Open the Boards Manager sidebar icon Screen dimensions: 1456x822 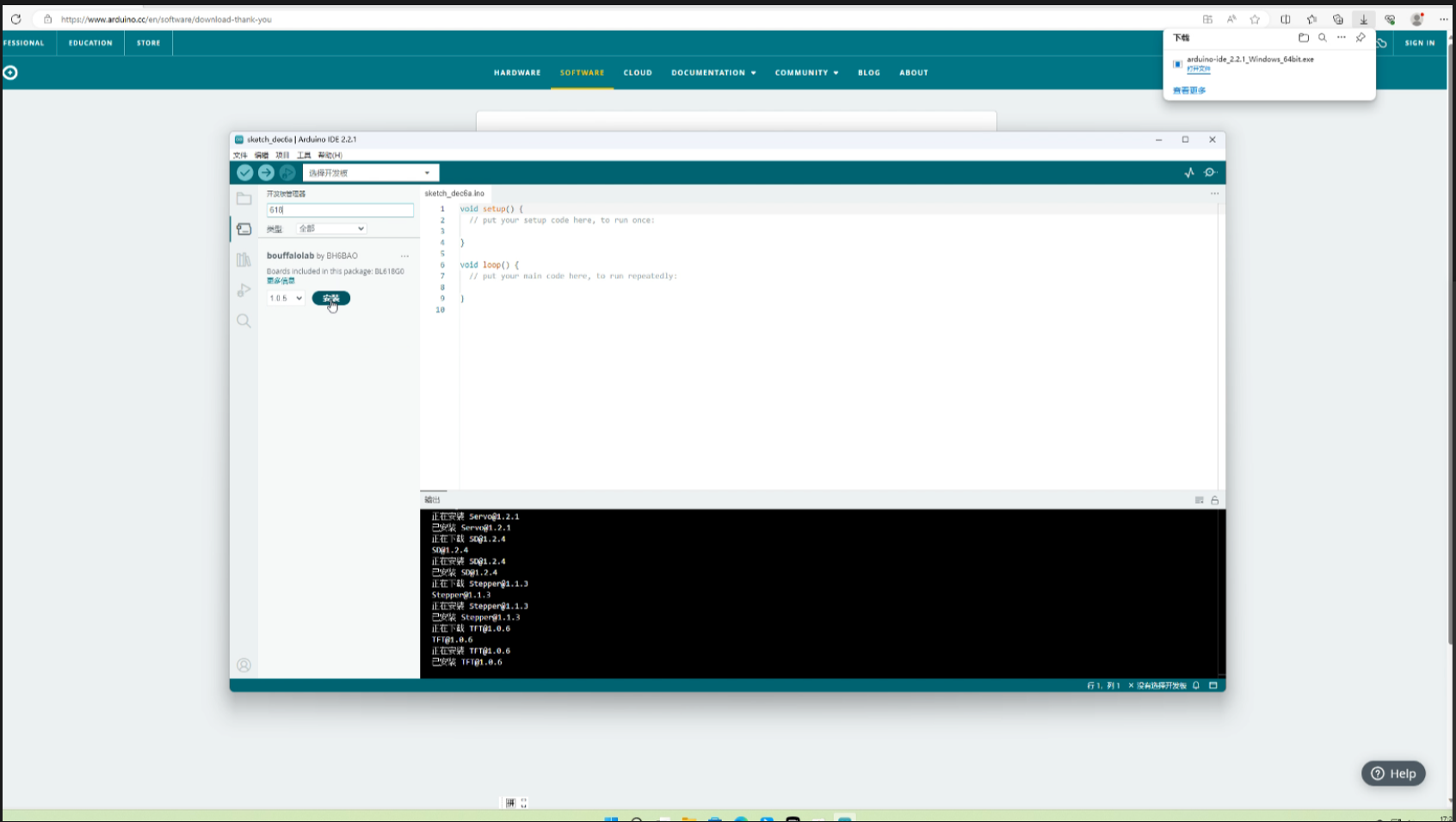244,229
